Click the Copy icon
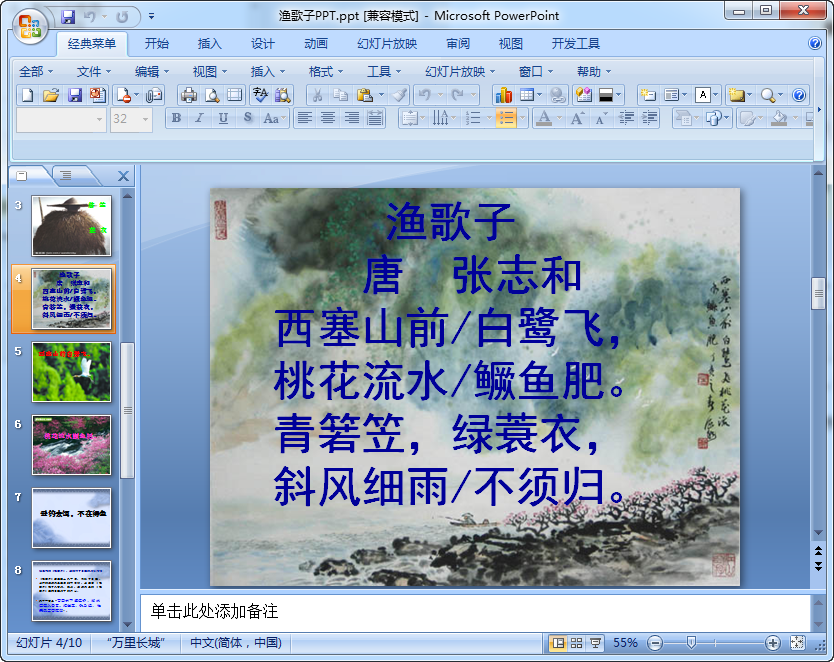 pyautogui.click(x=340, y=95)
